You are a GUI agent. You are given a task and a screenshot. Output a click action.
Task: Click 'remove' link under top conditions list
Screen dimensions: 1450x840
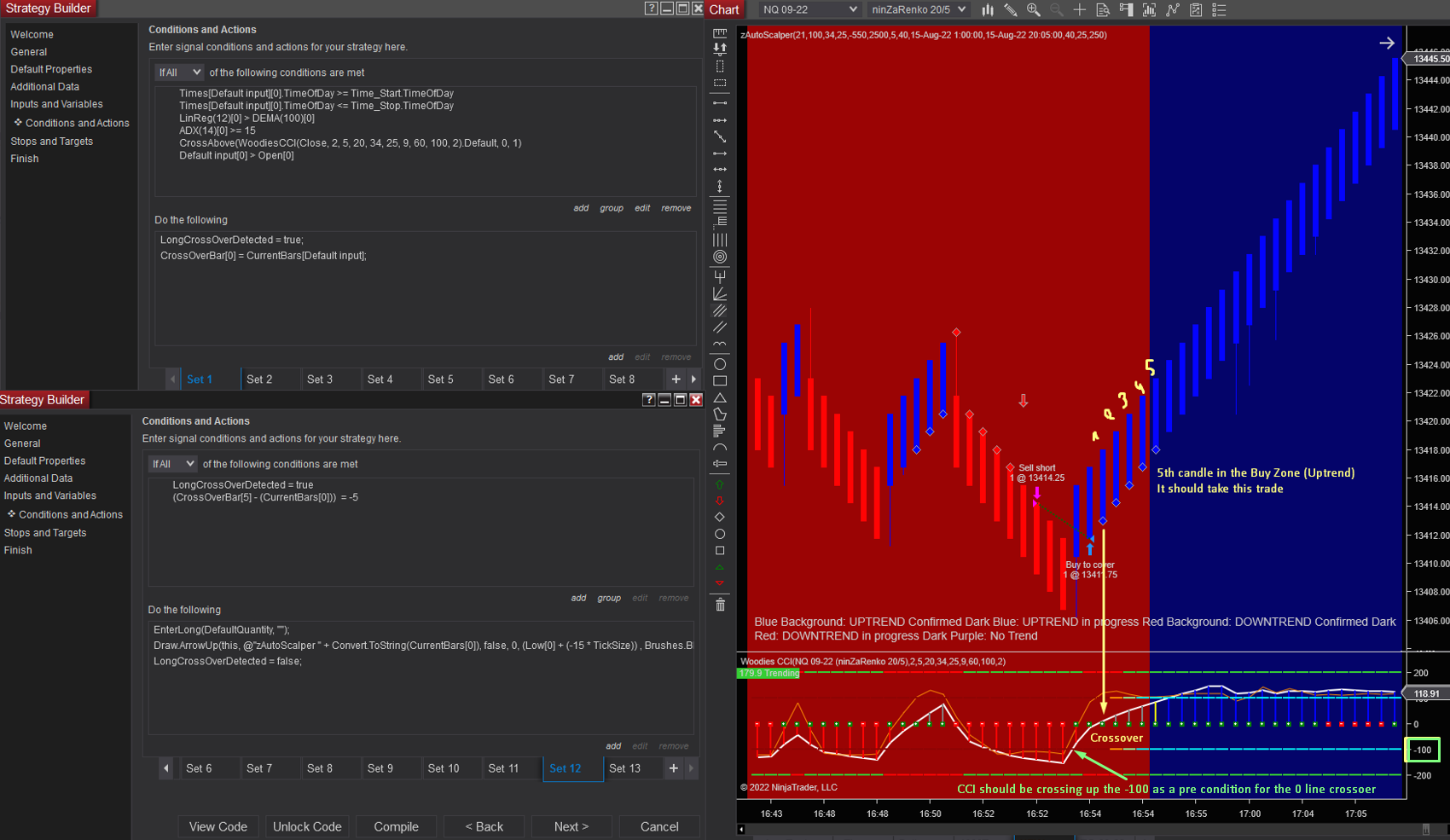coord(676,208)
